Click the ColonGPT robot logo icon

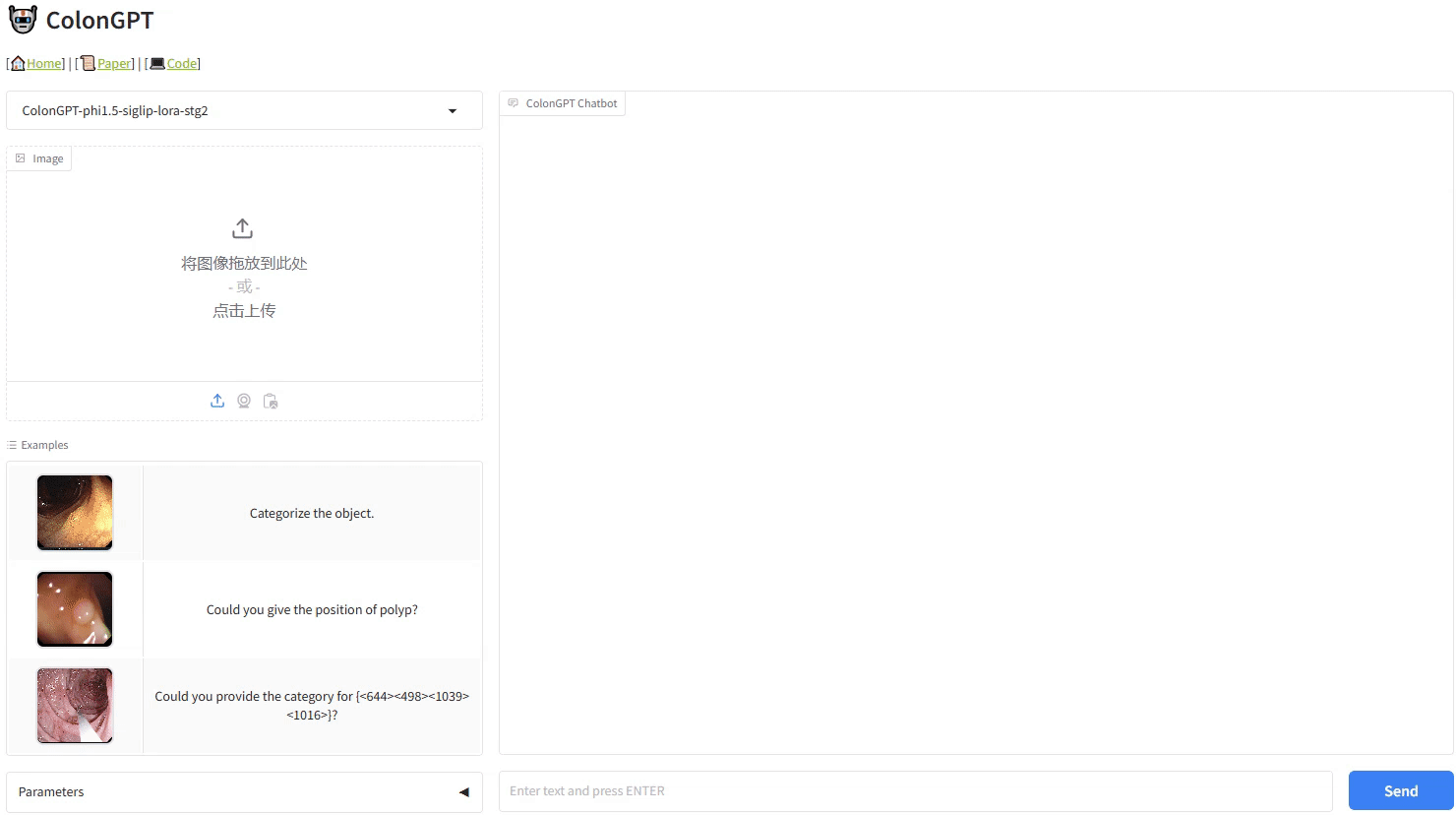23,20
